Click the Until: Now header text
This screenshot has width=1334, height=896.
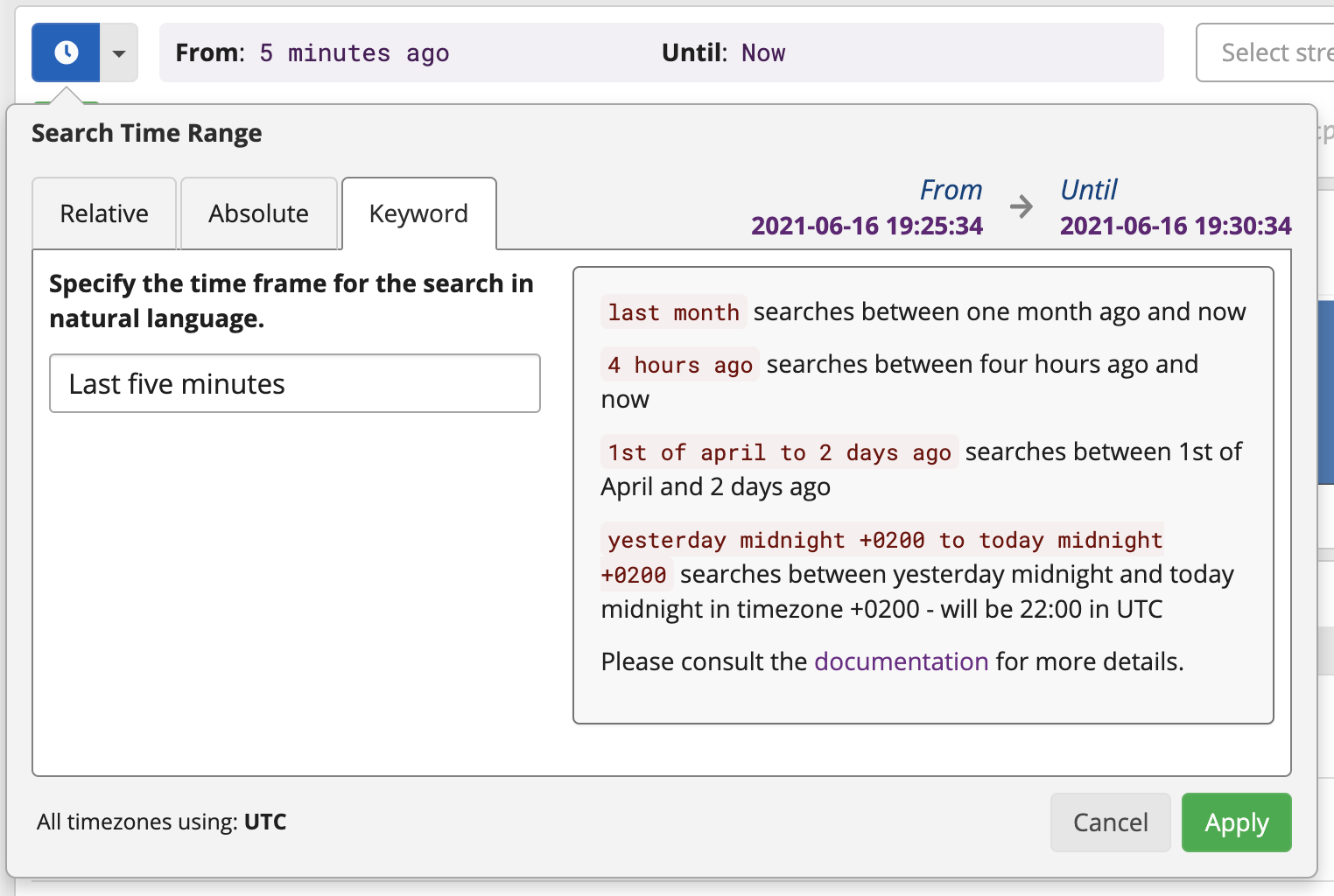pos(724,52)
